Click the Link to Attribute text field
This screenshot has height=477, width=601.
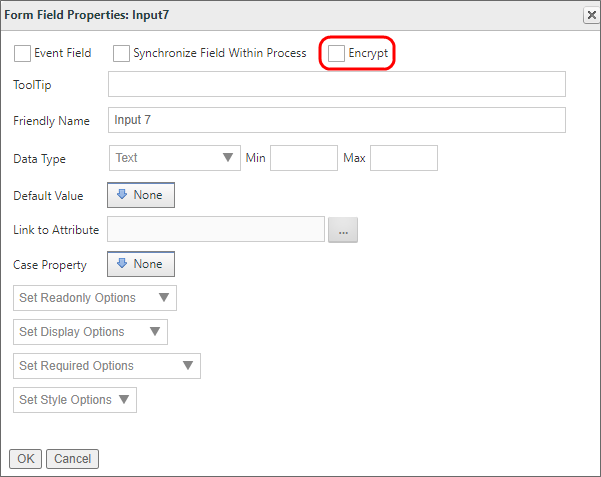[x=216, y=230]
